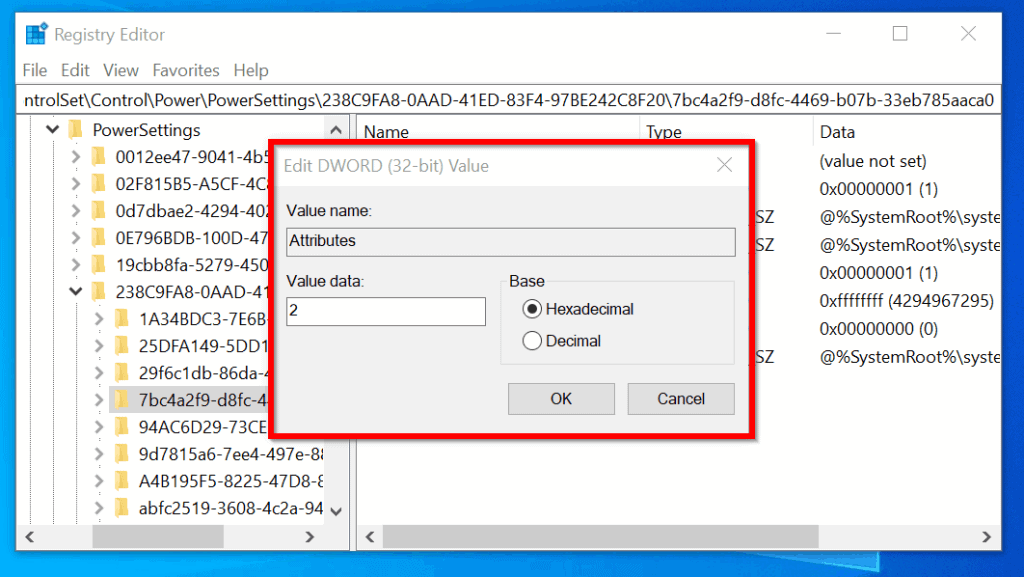Click the 0012ee47-9041 folder icon
This screenshot has width=1024, height=577.
tap(99, 157)
